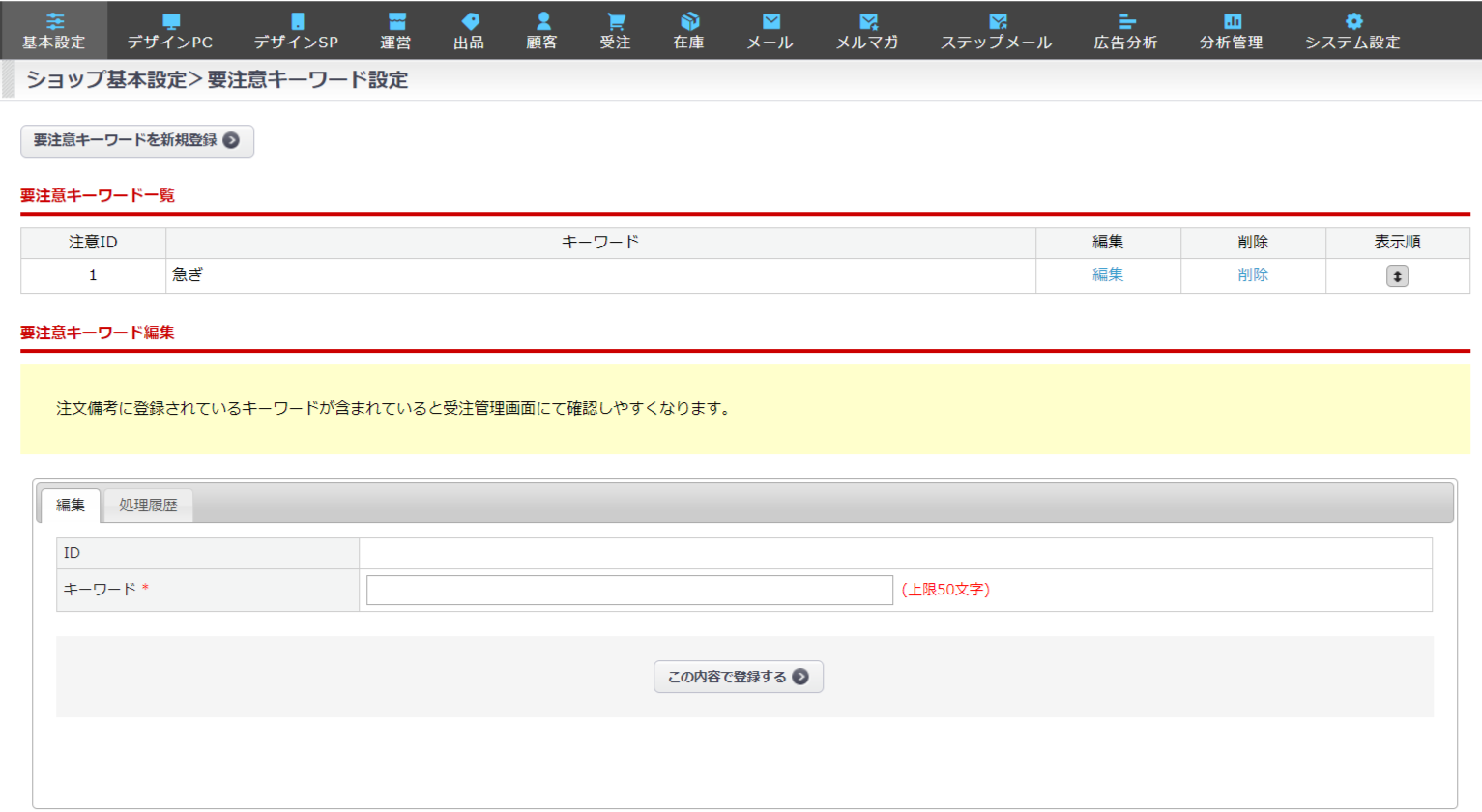
Task: Click the 表示順 reorder arrow button
Action: 1397,276
